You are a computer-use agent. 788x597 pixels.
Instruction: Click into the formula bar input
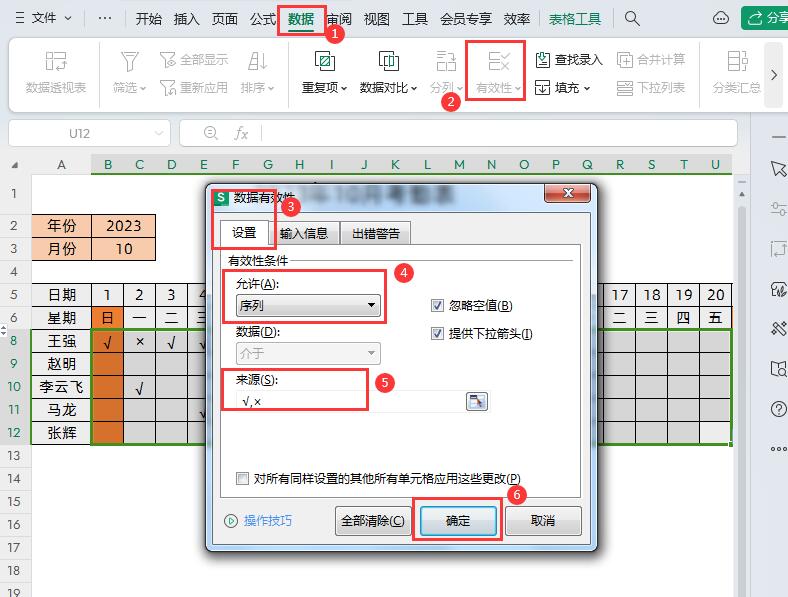[498, 133]
